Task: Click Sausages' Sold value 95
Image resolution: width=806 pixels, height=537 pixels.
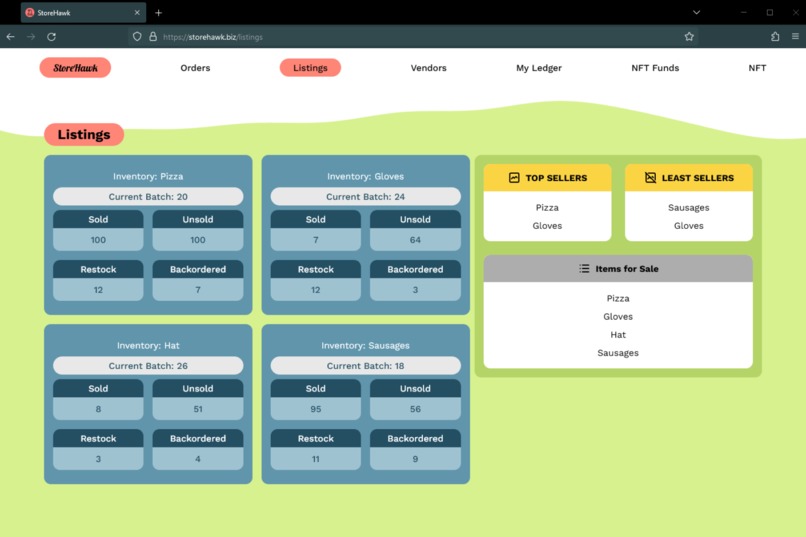Action: click(x=316, y=409)
